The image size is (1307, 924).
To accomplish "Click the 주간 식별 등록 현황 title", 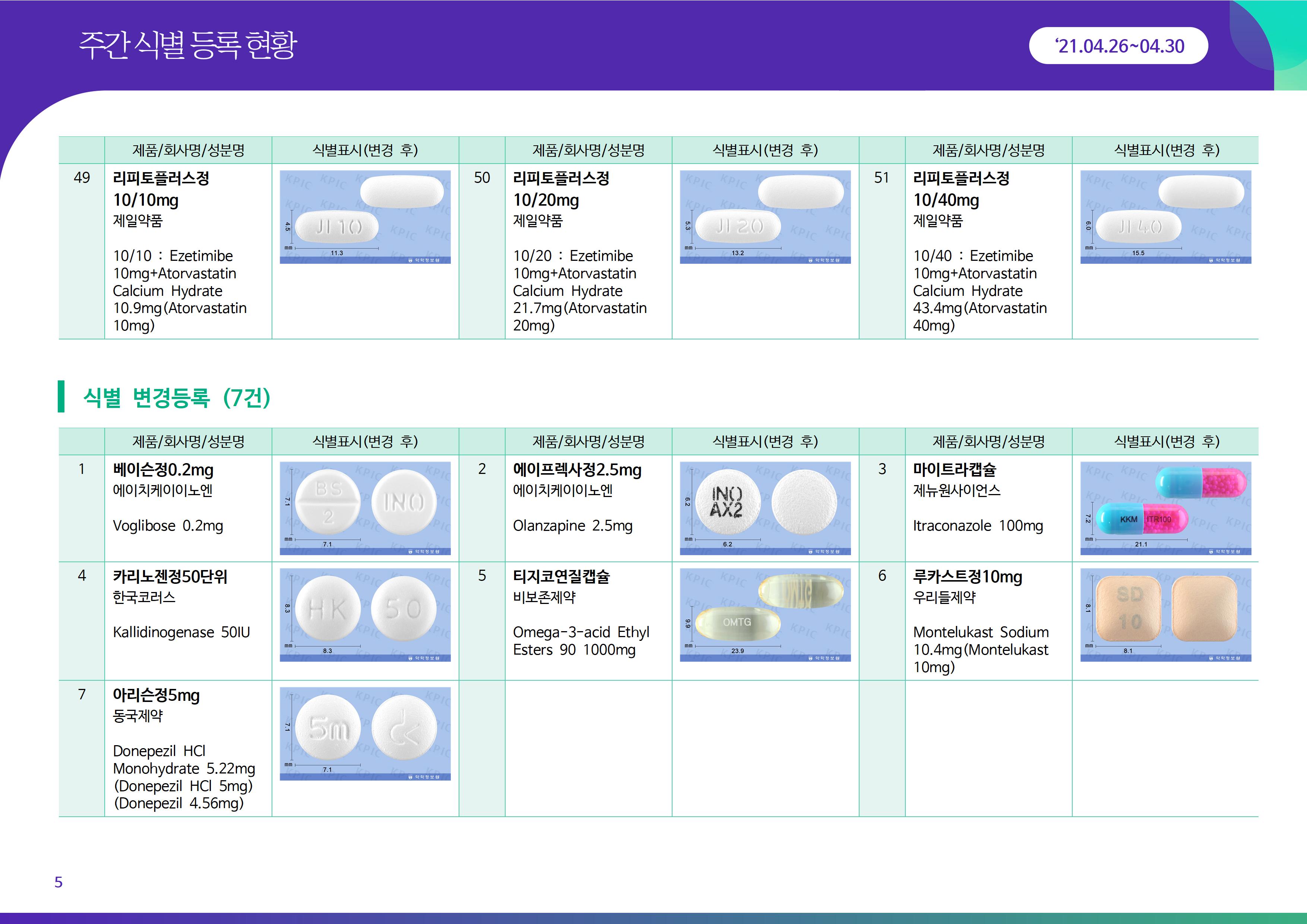I will coord(188,45).
